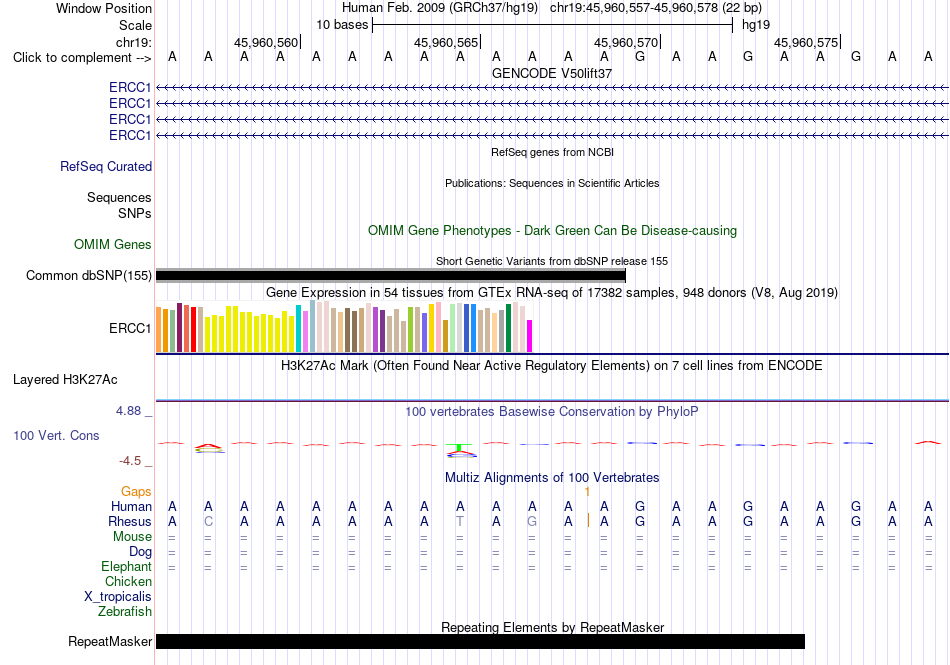Click 'Short Genetic Variants from dbSNP release 155'
Screen dimensions: 950x665
(552, 261)
